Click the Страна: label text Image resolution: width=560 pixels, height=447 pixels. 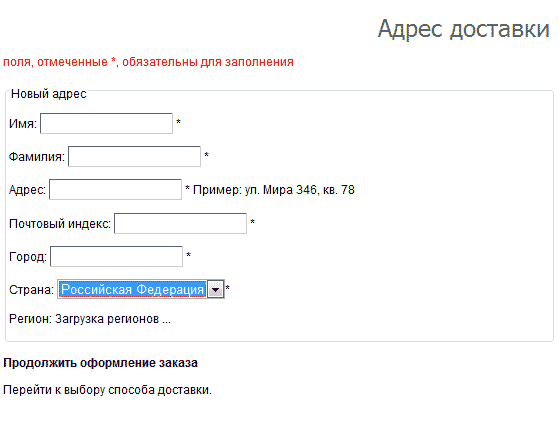[31, 290]
